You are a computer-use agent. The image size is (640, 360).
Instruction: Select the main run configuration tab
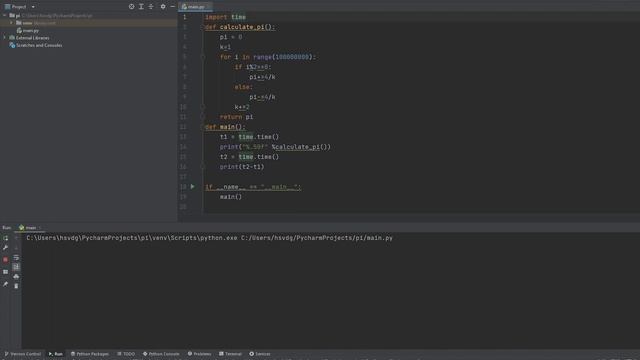[x=30, y=228]
